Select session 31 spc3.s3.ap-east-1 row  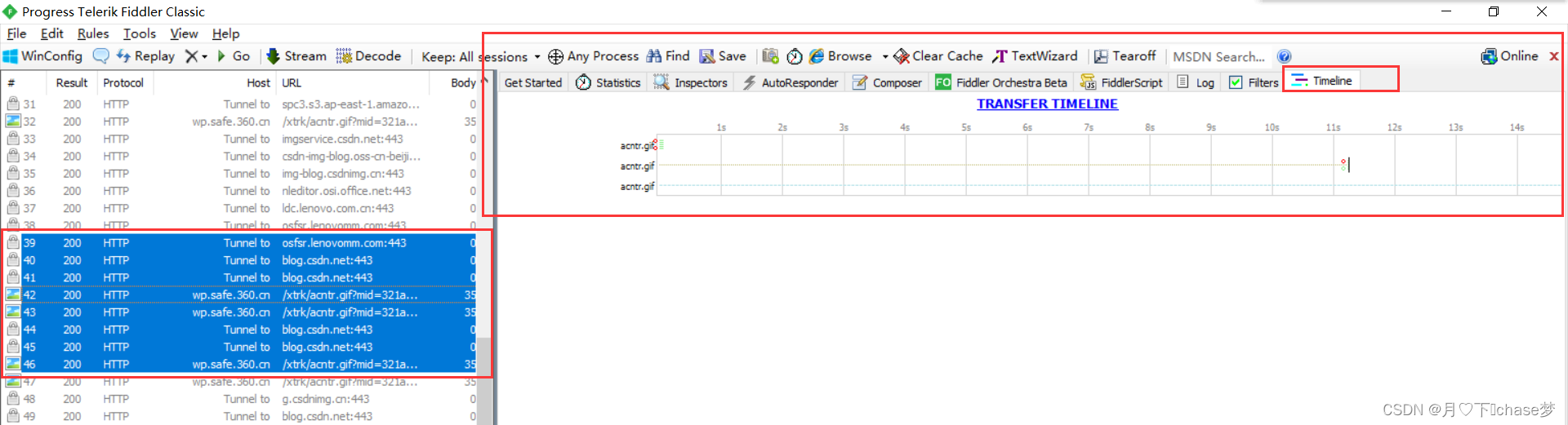pos(241,104)
